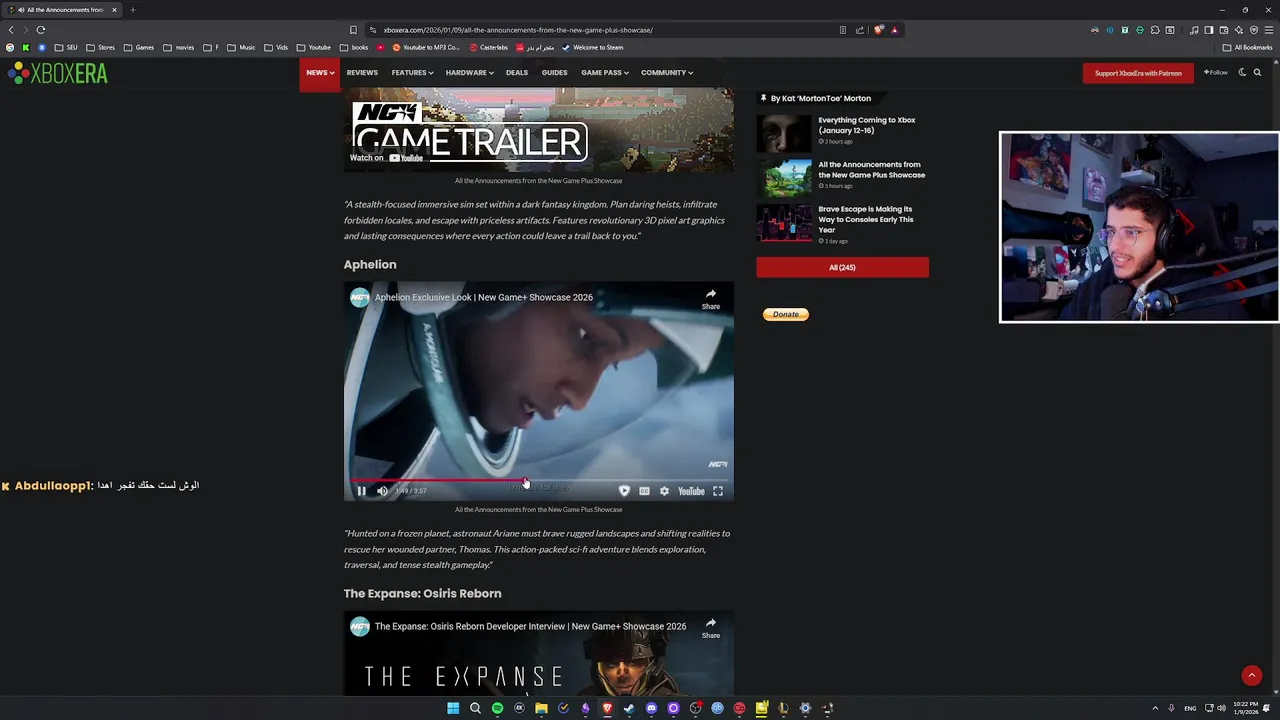This screenshot has width=1280, height=720.
Task: Click Brave Escape article thumbnail
Action: pos(784,223)
